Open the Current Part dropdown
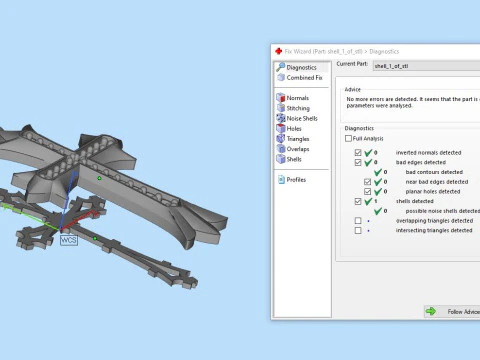Screen dimensions: 480x360 tap(426, 66)
